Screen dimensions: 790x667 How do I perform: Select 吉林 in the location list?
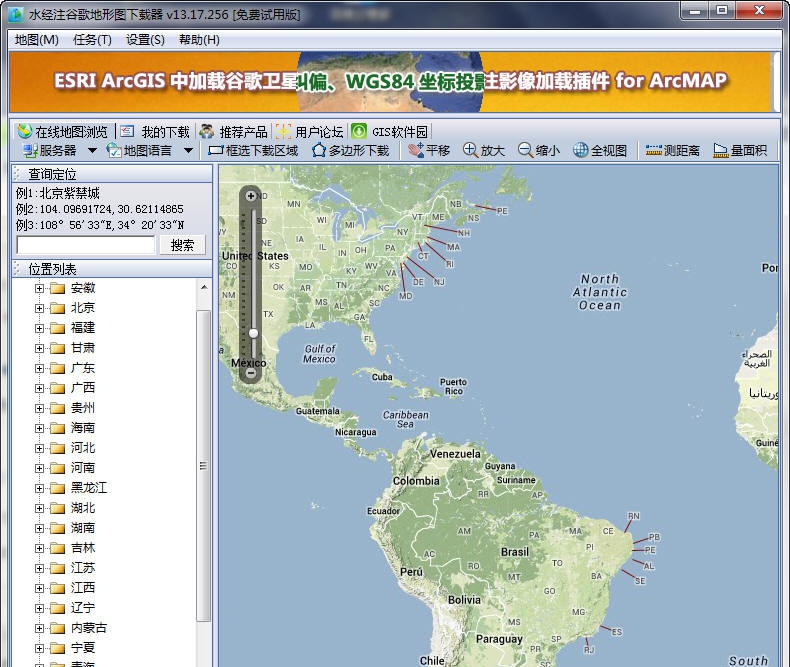pos(83,548)
